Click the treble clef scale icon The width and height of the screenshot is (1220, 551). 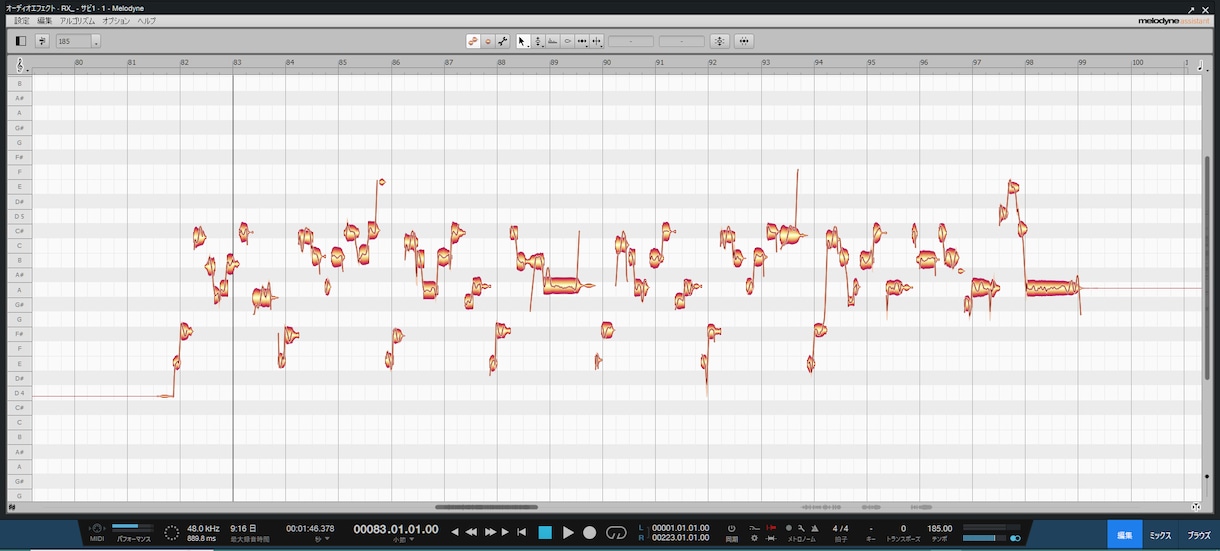point(21,65)
